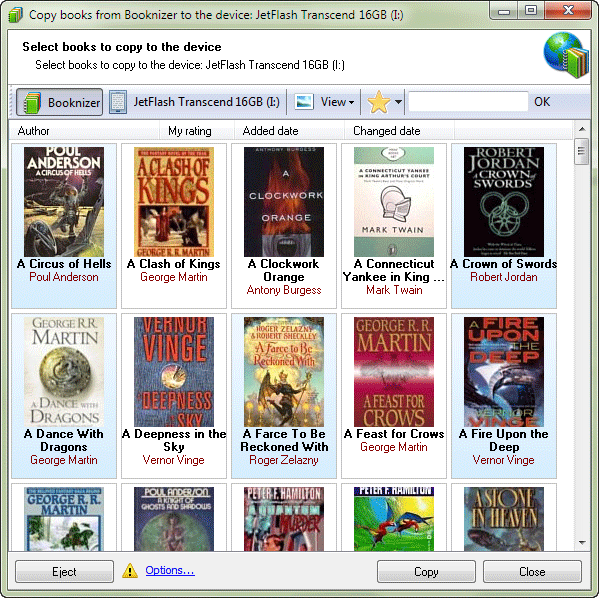Click author Vernor Vinge under A Deepness in the Sky
599x598 pixels.
click(x=174, y=460)
